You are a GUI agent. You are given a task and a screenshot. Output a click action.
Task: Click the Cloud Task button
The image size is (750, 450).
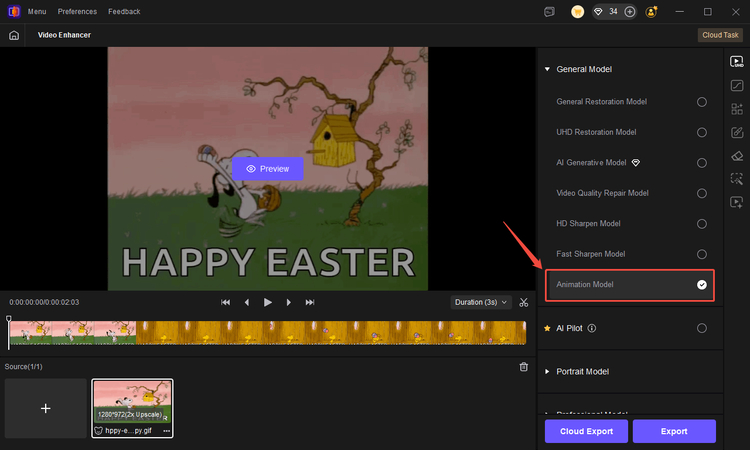point(720,35)
